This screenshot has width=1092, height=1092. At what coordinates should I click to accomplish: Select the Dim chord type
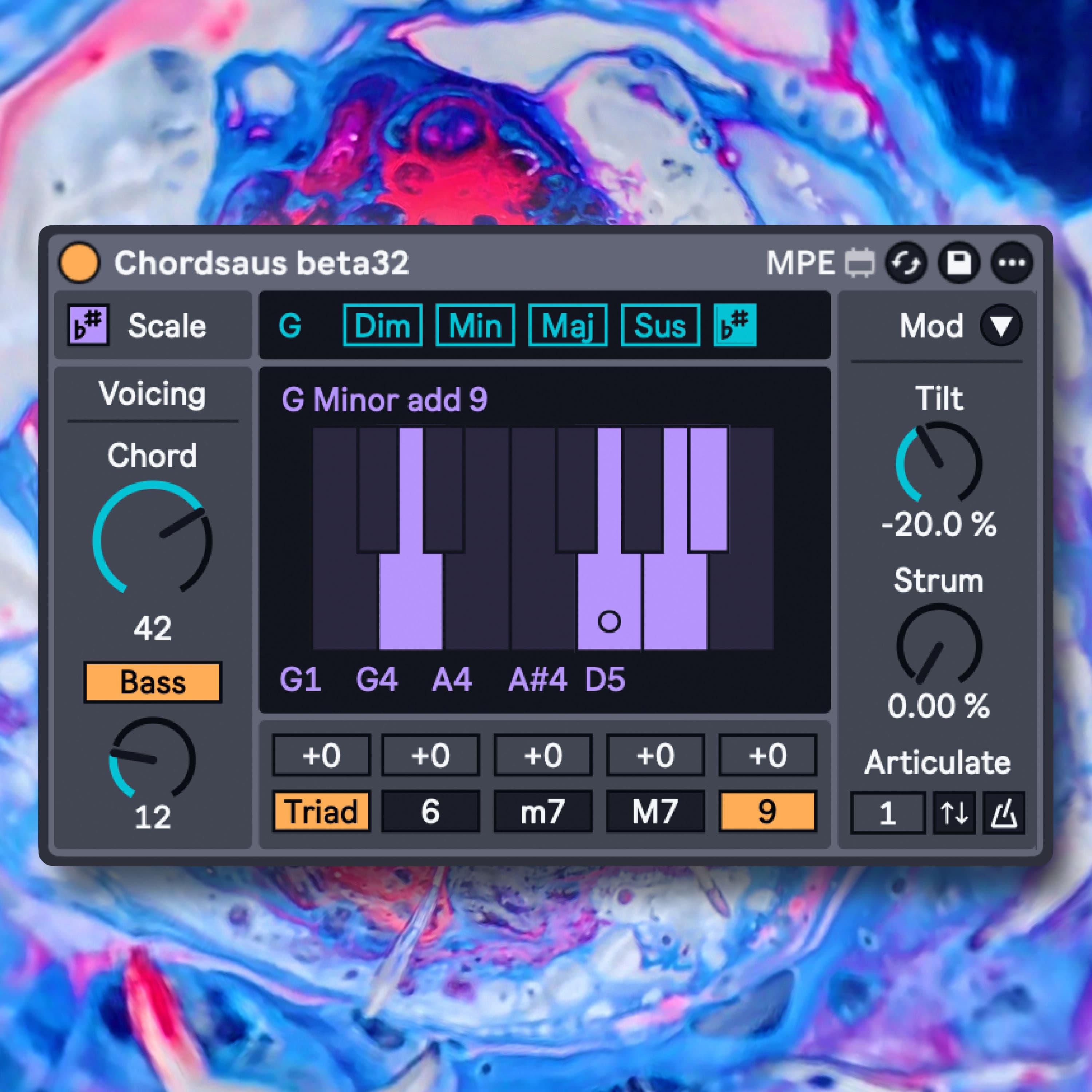click(383, 325)
